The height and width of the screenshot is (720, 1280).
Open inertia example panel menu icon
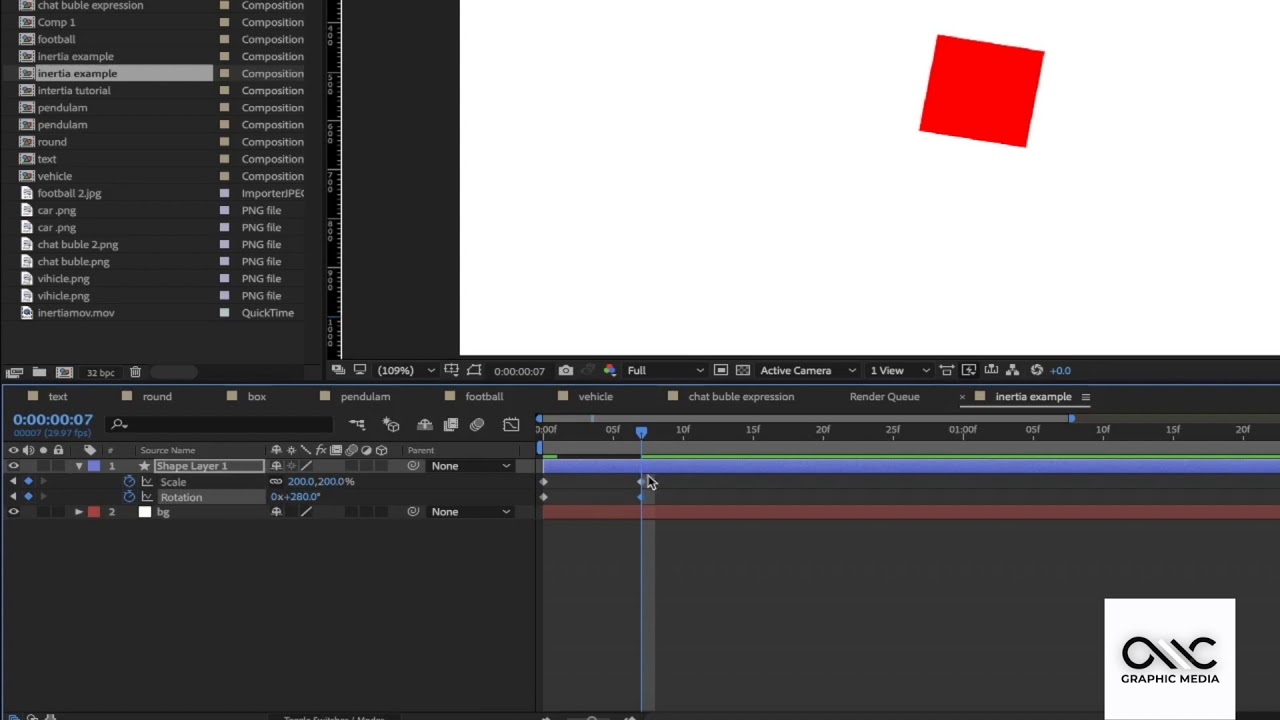pos(1086,397)
